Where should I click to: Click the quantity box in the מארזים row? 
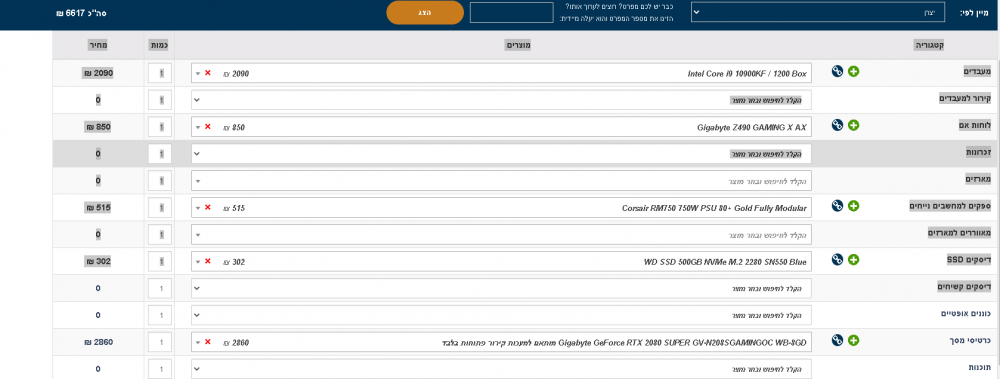[x=159, y=181]
